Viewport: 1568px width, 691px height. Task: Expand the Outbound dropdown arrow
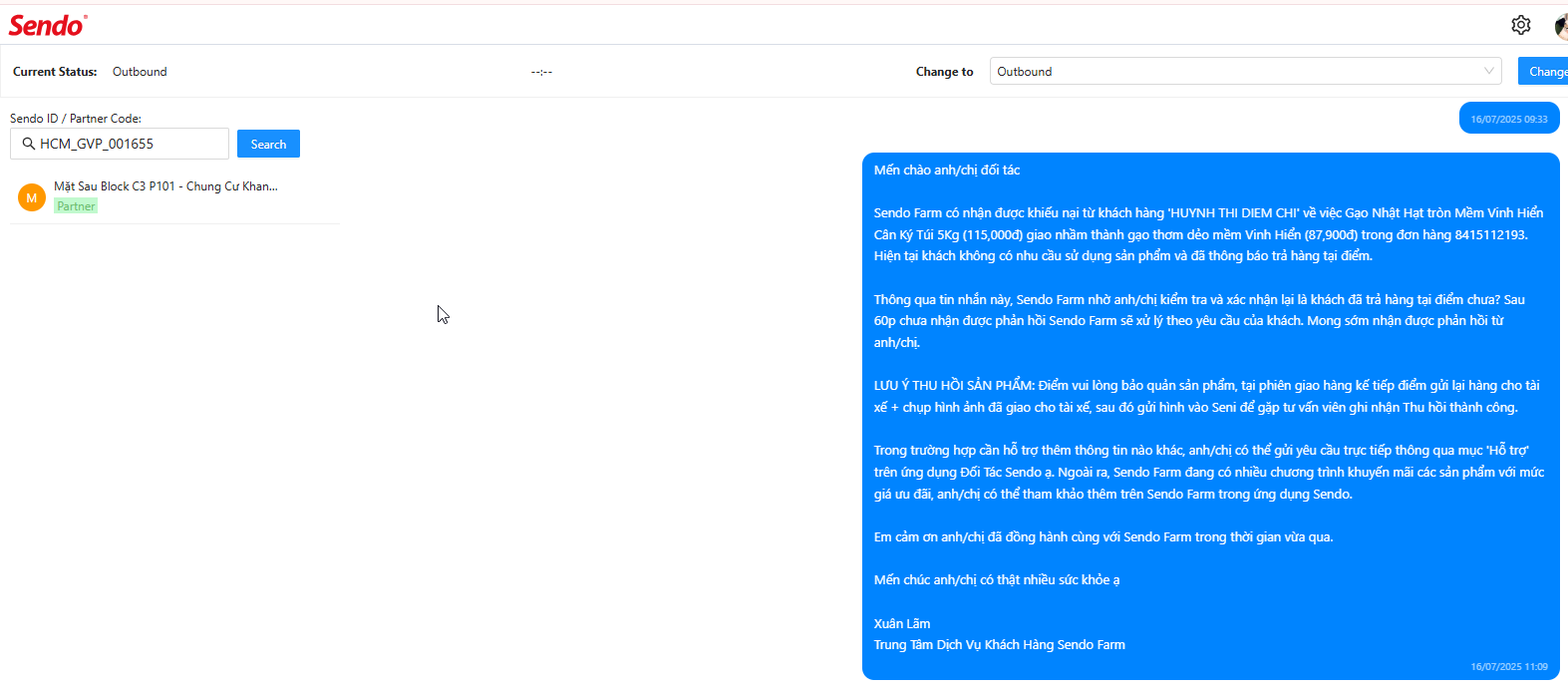[1488, 71]
